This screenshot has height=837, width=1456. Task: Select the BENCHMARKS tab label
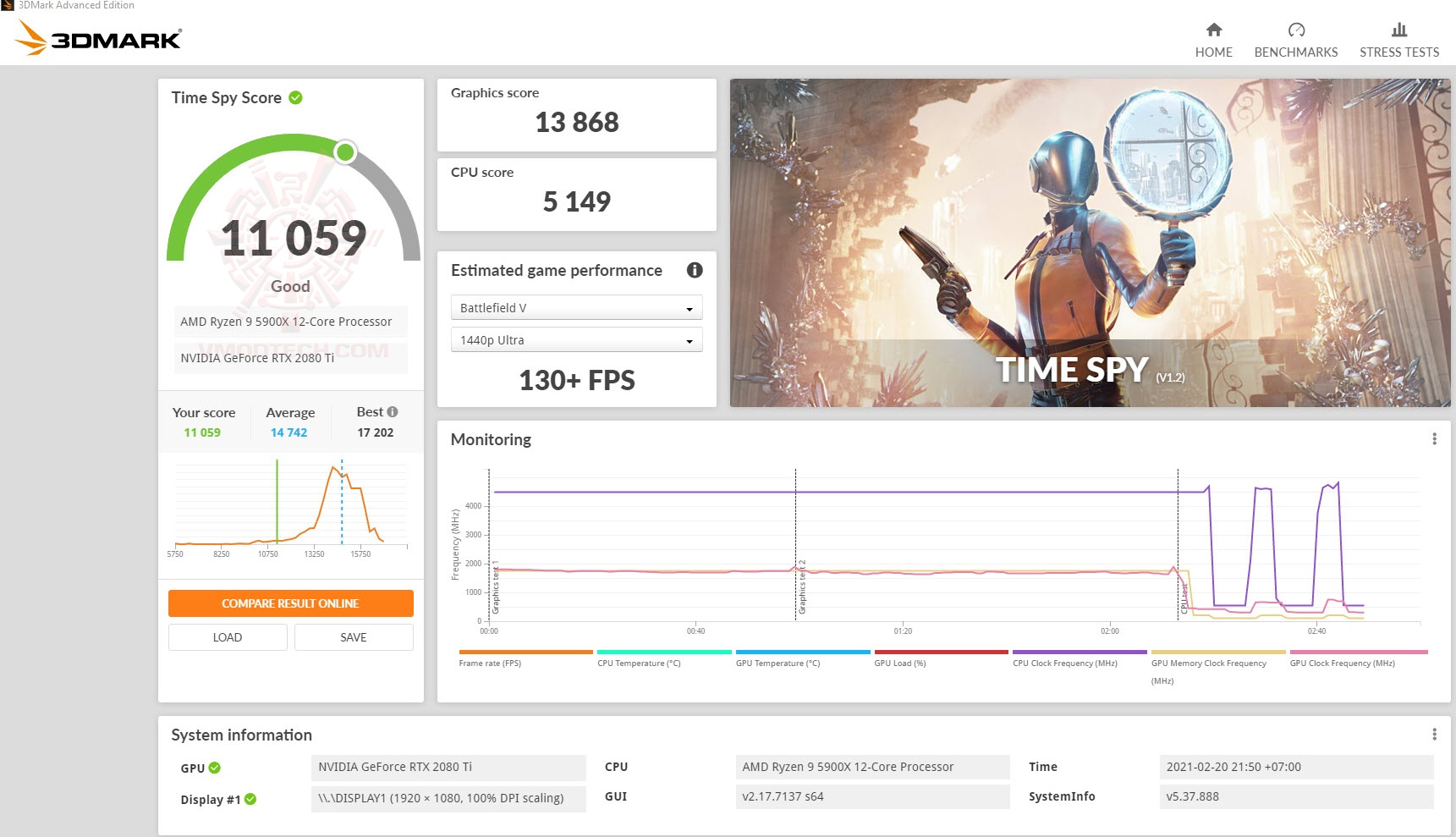1296,52
